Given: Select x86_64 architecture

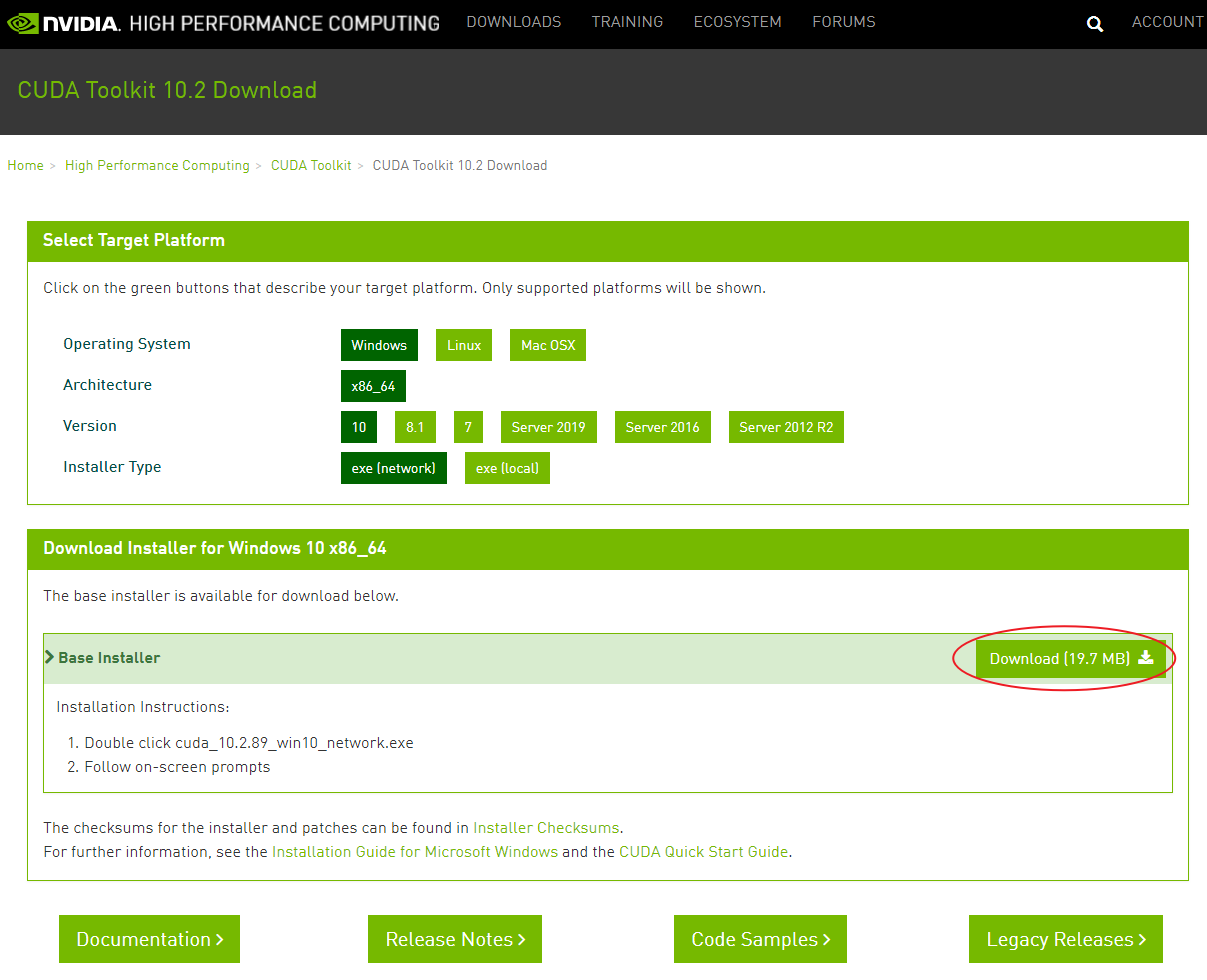Looking at the screenshot, I should pyautogui.click(x=373, y=386).
